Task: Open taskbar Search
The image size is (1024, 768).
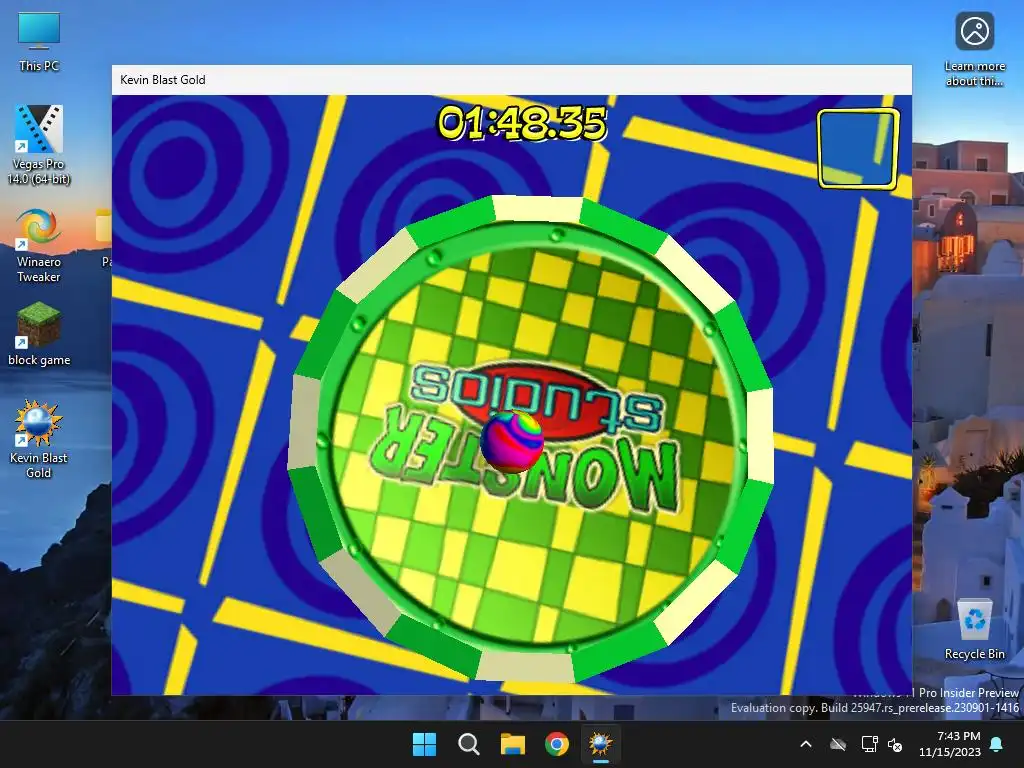Action: click(468, 744)
